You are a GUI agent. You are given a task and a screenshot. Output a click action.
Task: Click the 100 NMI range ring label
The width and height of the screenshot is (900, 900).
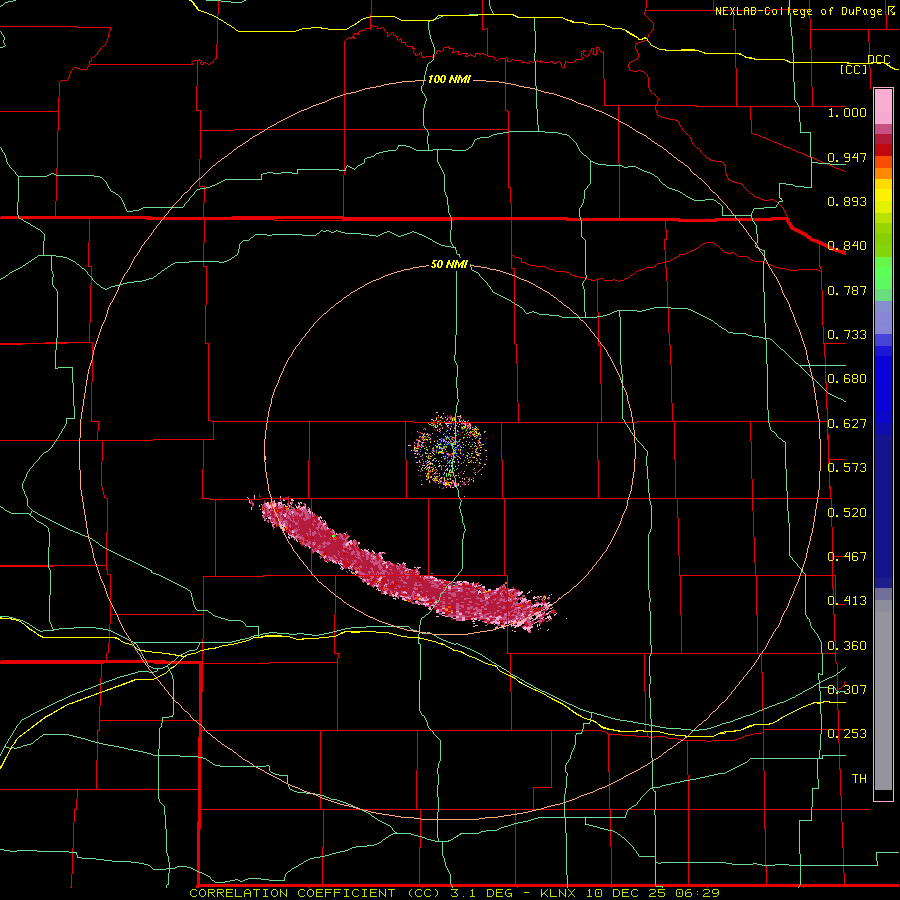point(449,79)
